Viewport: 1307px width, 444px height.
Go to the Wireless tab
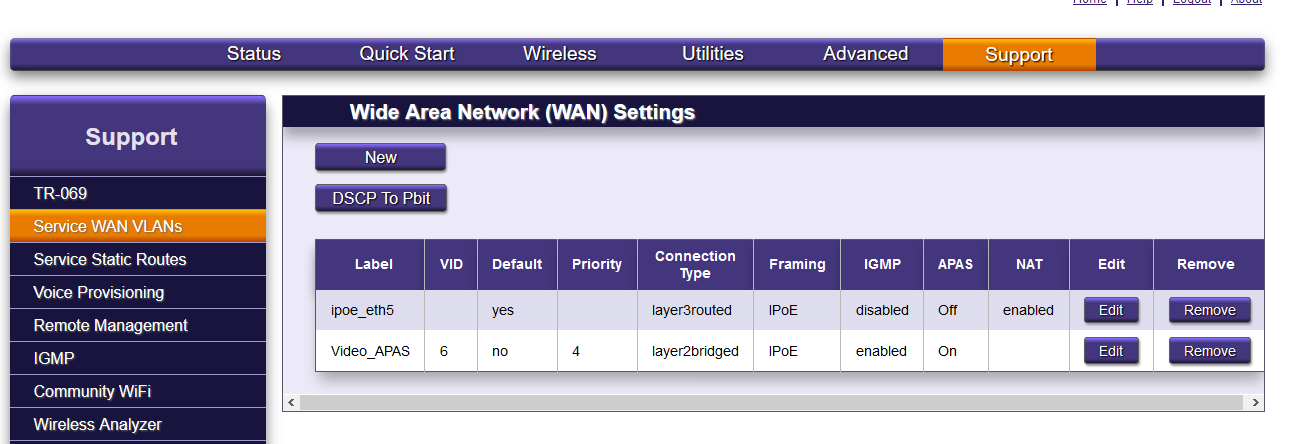point(559,54)
